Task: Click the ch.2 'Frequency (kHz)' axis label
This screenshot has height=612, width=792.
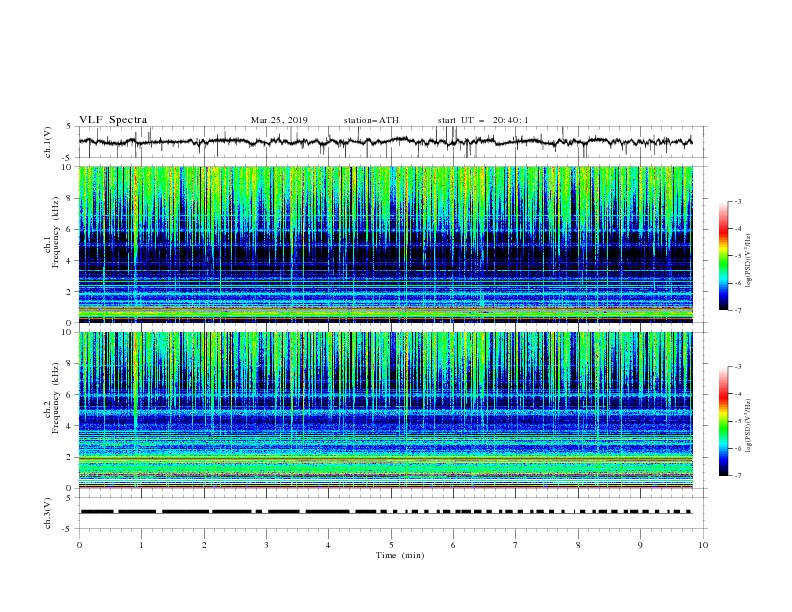Action: pos(56,398)
